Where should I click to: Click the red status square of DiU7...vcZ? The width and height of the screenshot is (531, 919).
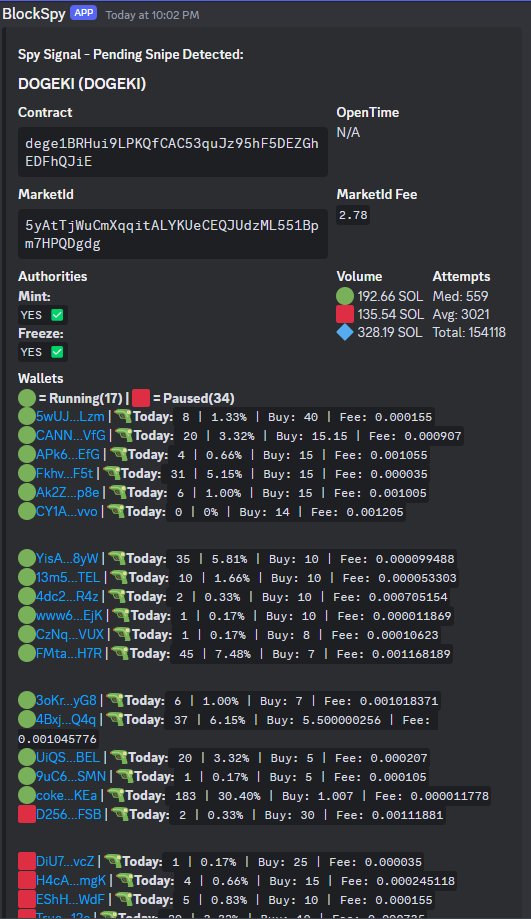[27, 861]
